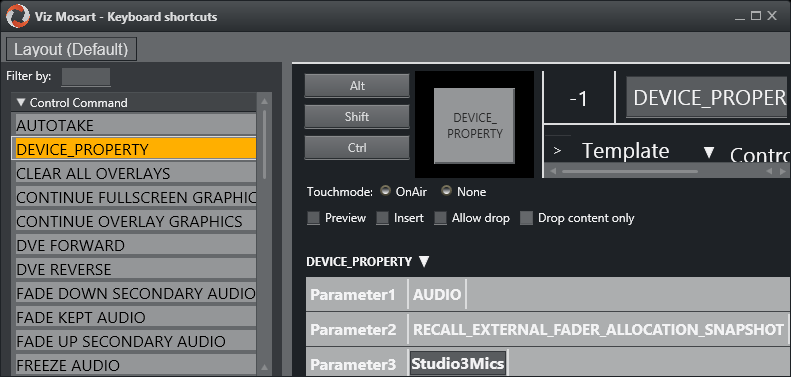Screen dimensions: 791x377
Task: Click the left arrow of horizontal scrollbar
Action: pos(553,172)
